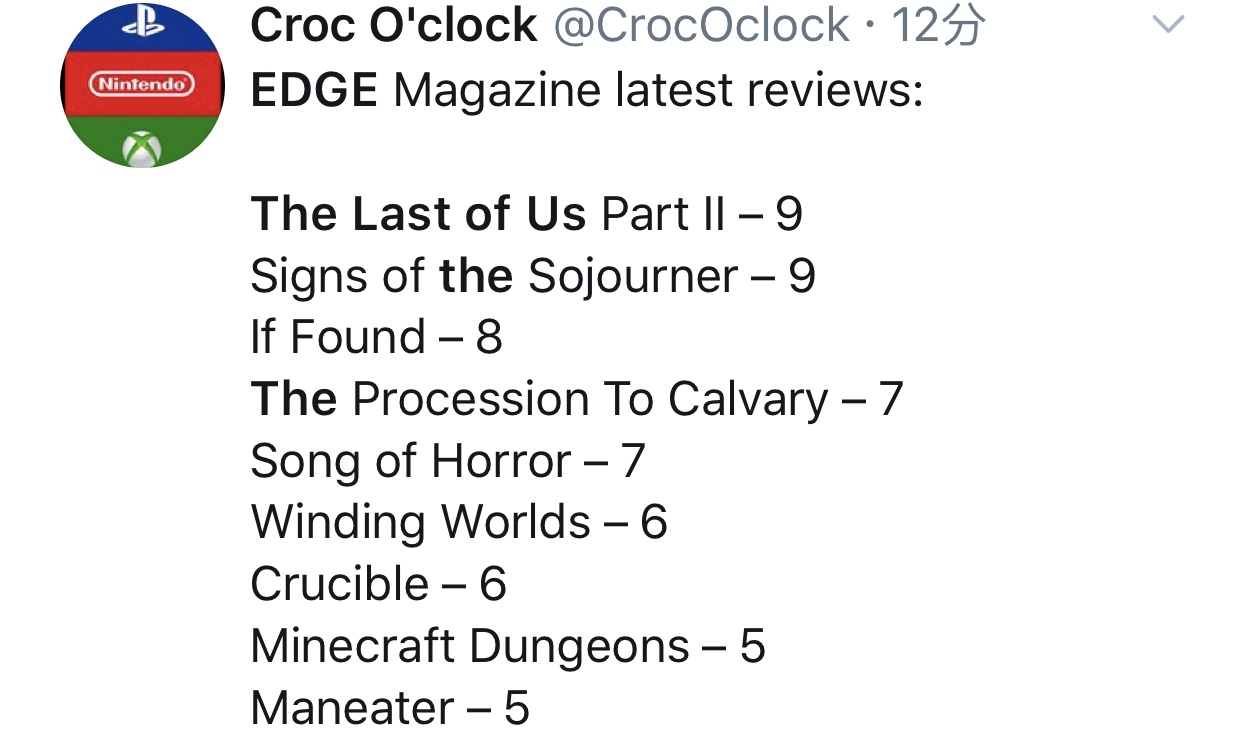Select the 'Magazine latest reviews:' text

pyautogui.click(x=657, y=90)
